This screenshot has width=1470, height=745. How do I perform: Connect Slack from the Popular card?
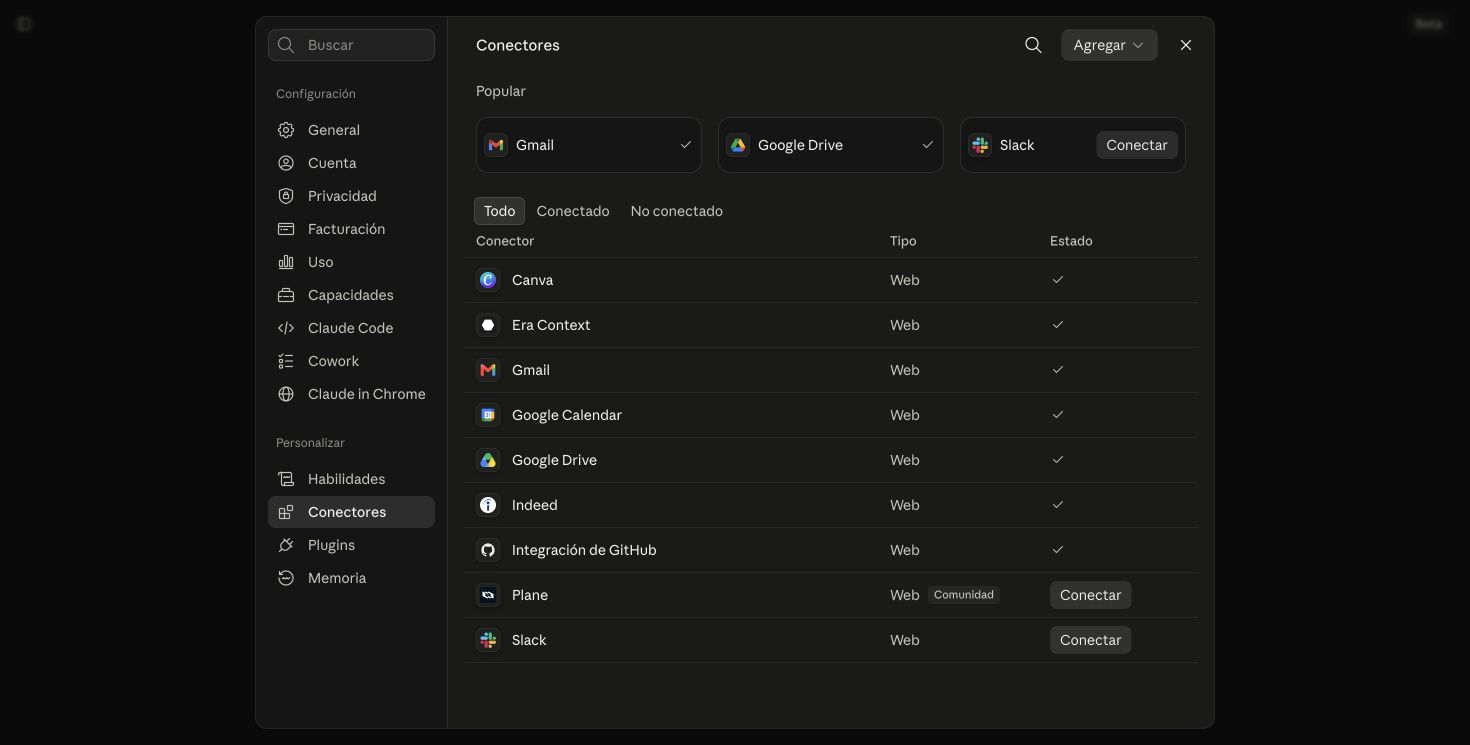pos(1137,145)
